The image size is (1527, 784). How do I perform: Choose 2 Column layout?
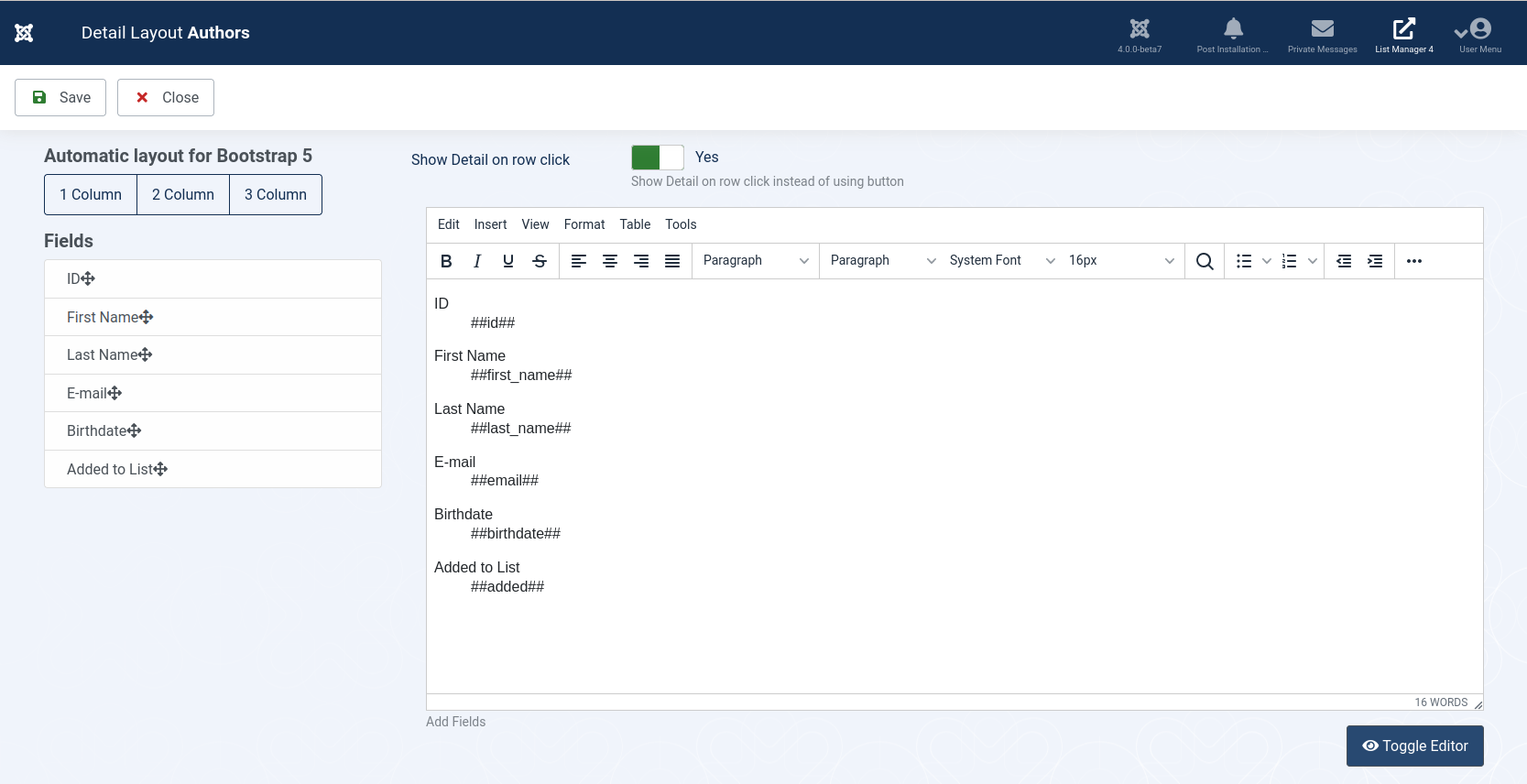(183, 194)
